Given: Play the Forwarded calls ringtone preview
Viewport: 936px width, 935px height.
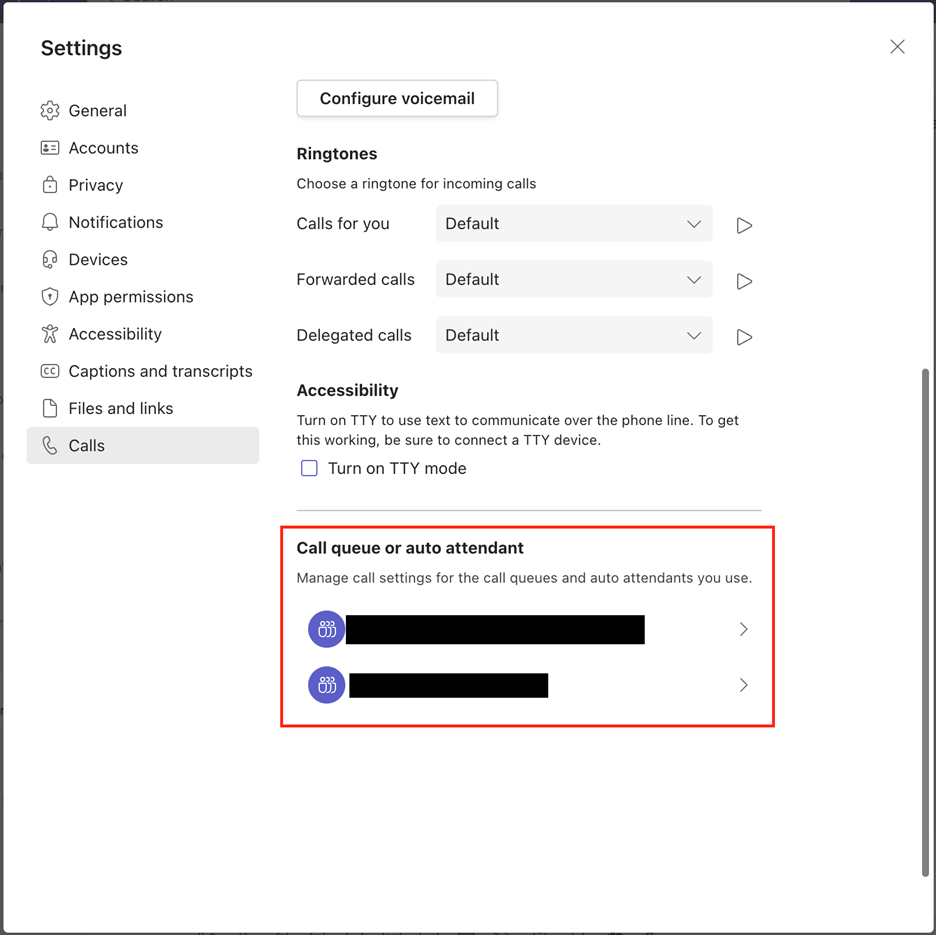Looking at the screenshot, I should 744,281.
